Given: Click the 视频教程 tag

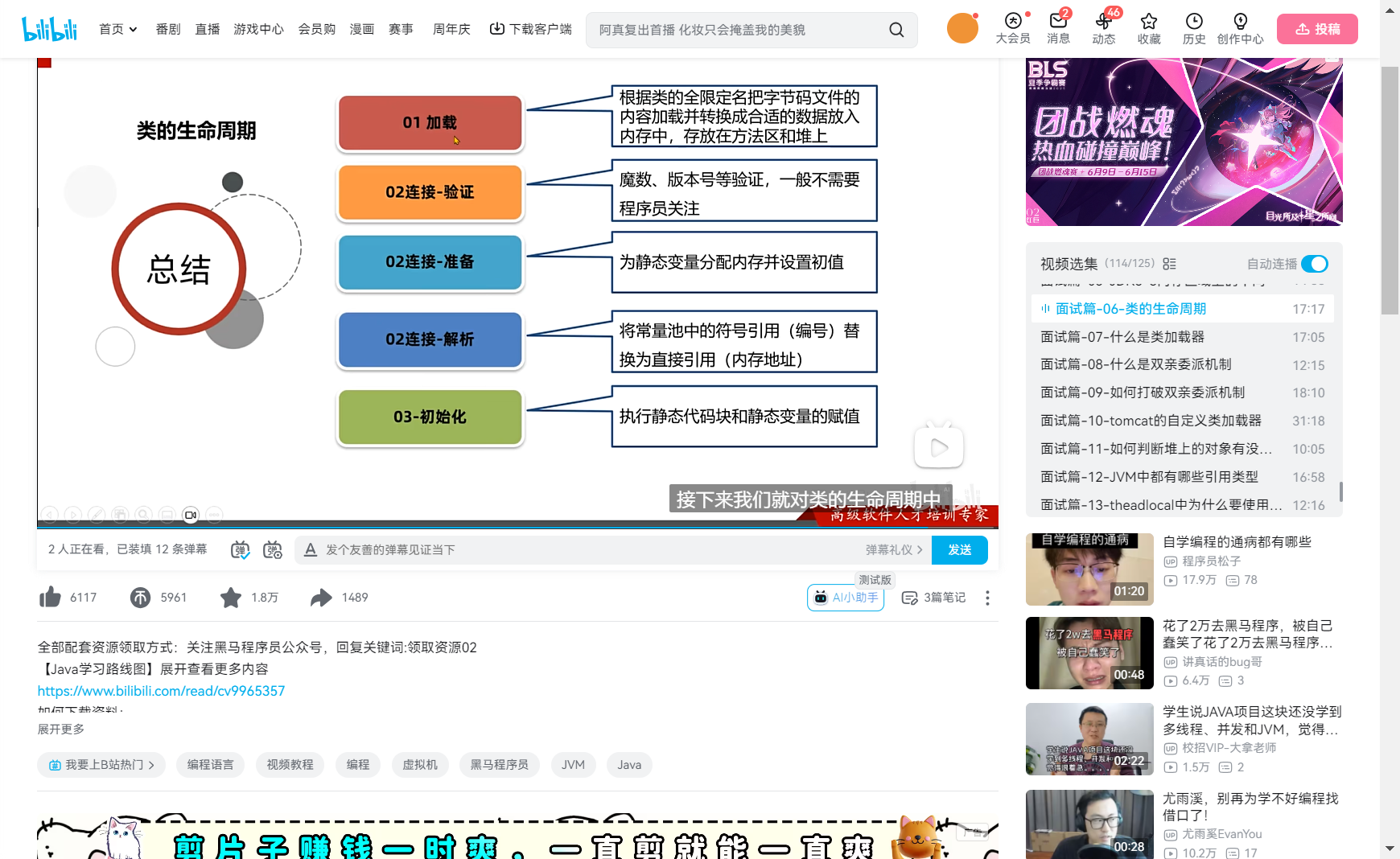Looking at the screenshot, I should pyautogui.click(x=290, y=765).
